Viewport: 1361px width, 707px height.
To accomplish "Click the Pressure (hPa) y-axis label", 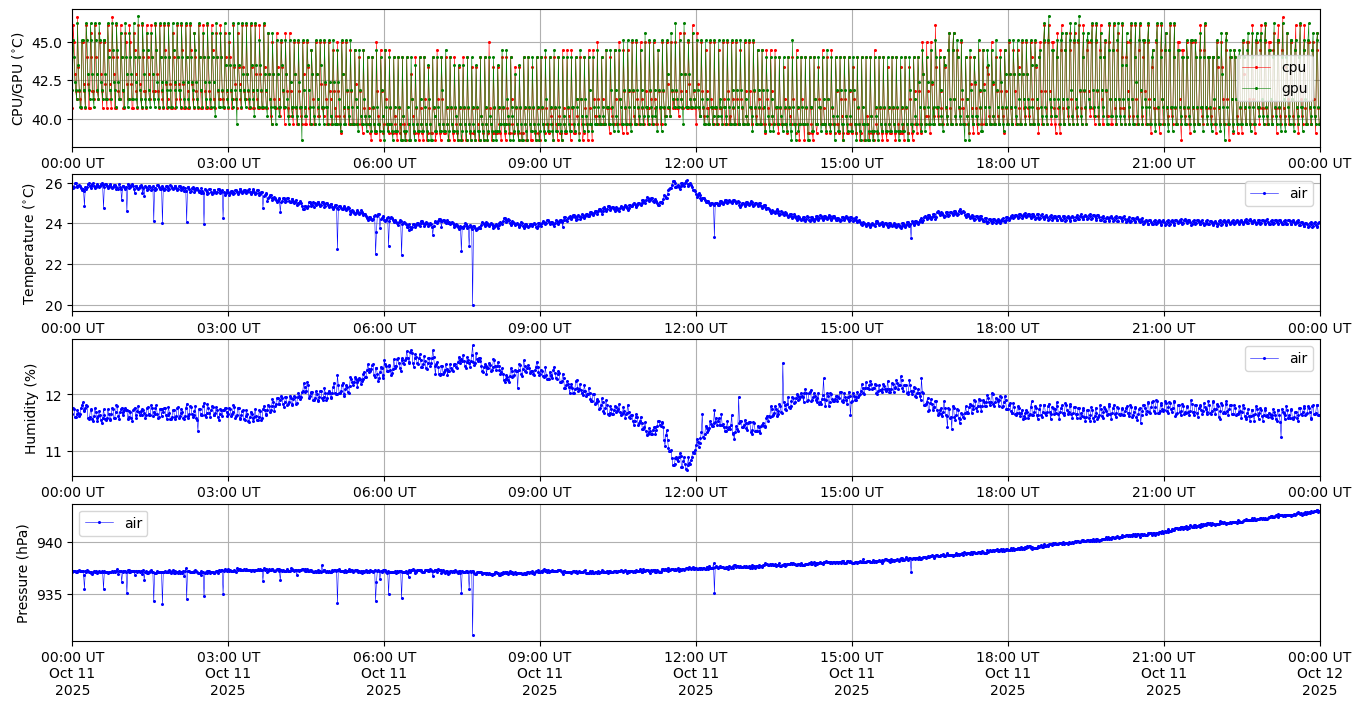I will click(23, 573).
